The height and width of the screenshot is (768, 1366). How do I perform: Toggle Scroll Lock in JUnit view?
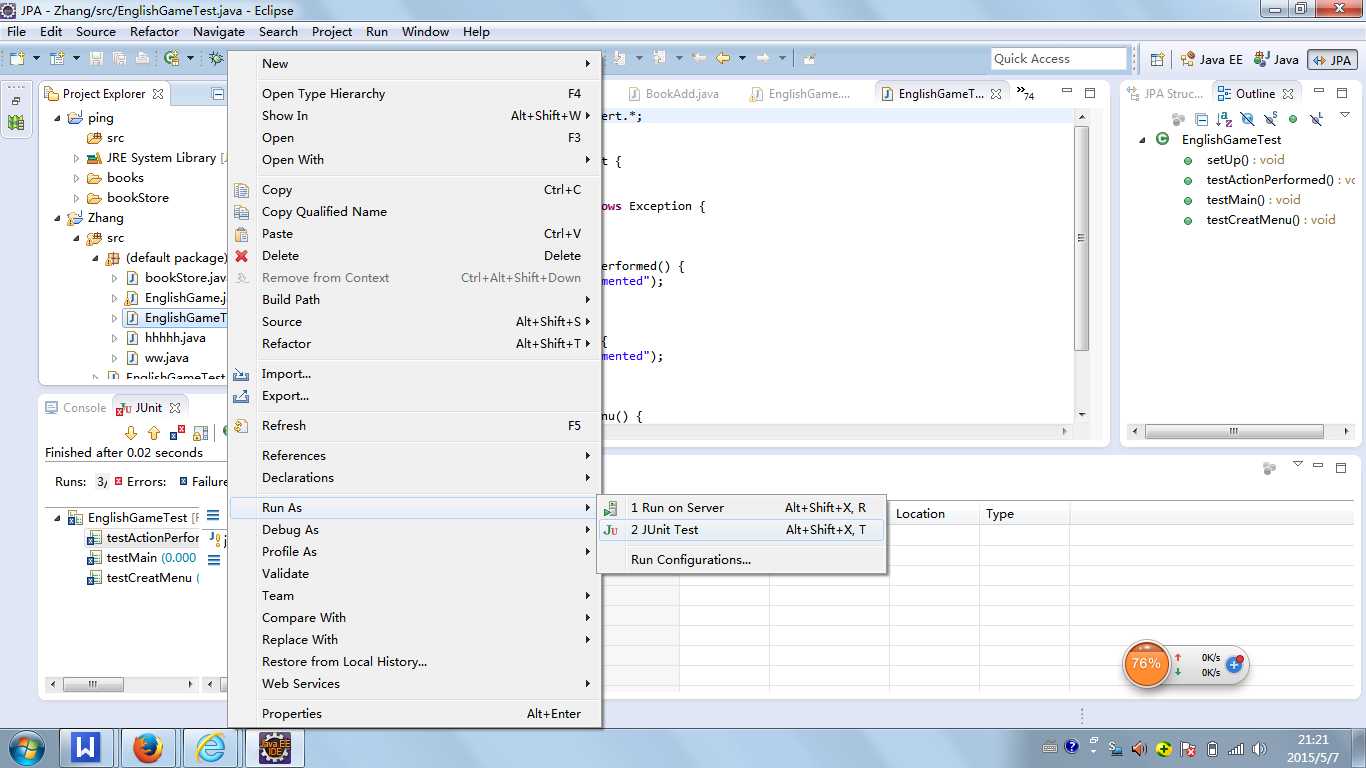[x=200, y=433]
